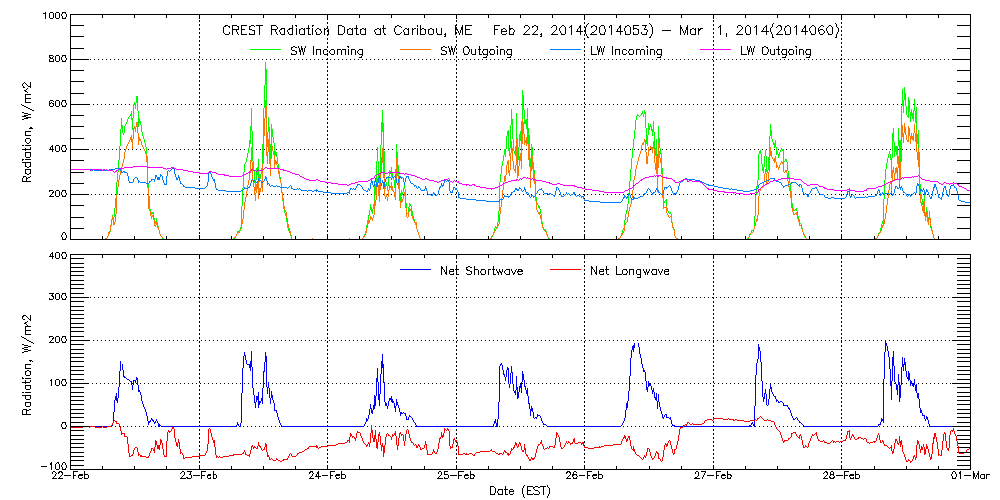This screenshot has height=500, width=1000.
Task: Select the LW Incoming legend label
Action: (x=625, y=51)
